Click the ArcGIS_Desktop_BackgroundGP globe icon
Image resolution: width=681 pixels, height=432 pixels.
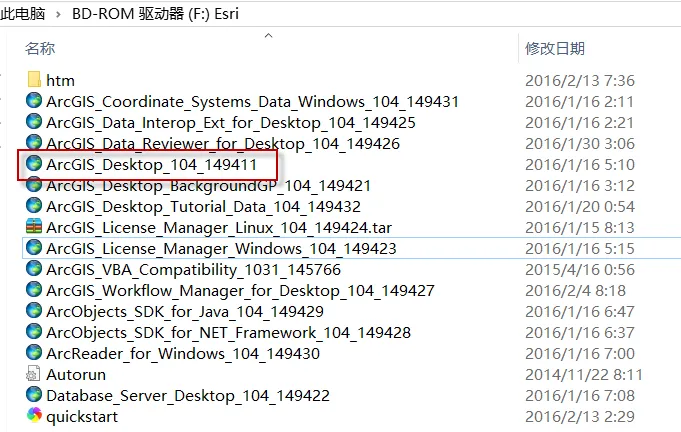[34, 185]
